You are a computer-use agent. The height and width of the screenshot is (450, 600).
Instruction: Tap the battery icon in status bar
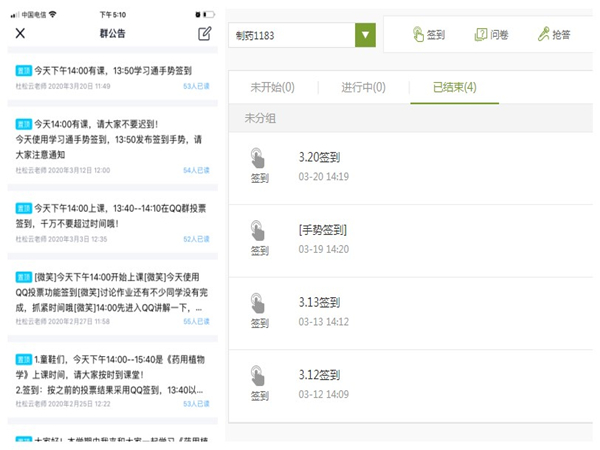pos(209,15)
